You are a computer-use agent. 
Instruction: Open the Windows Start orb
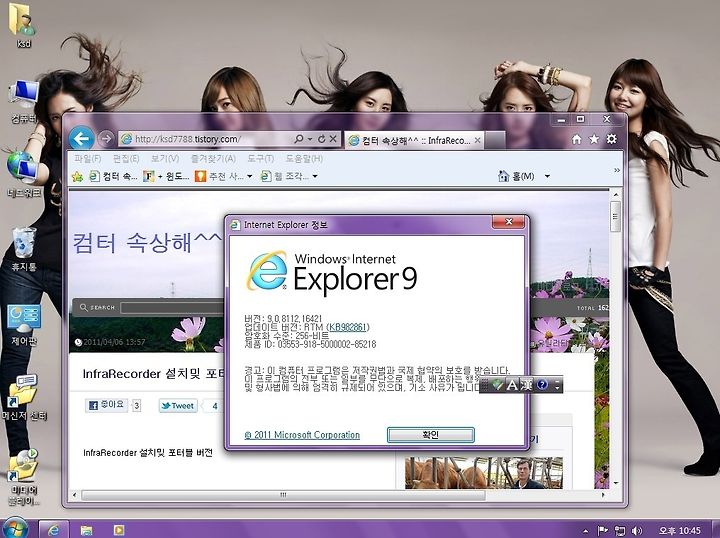(x=15, y=528)
